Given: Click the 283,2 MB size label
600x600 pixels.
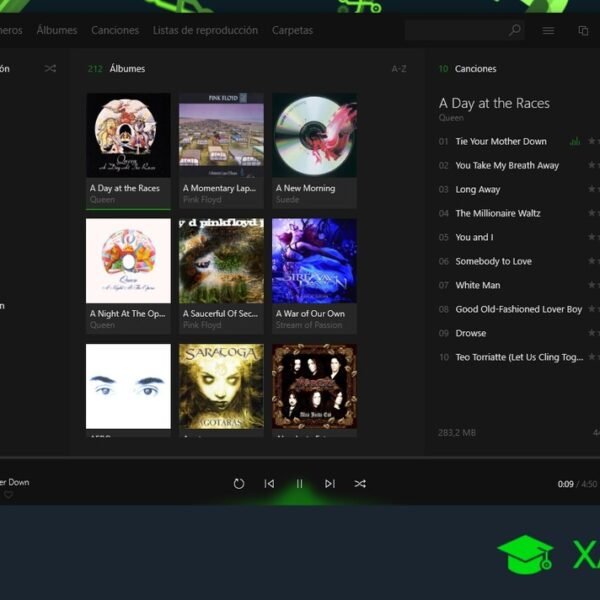Looking at the screenshot, I should (x=457, y=433).
